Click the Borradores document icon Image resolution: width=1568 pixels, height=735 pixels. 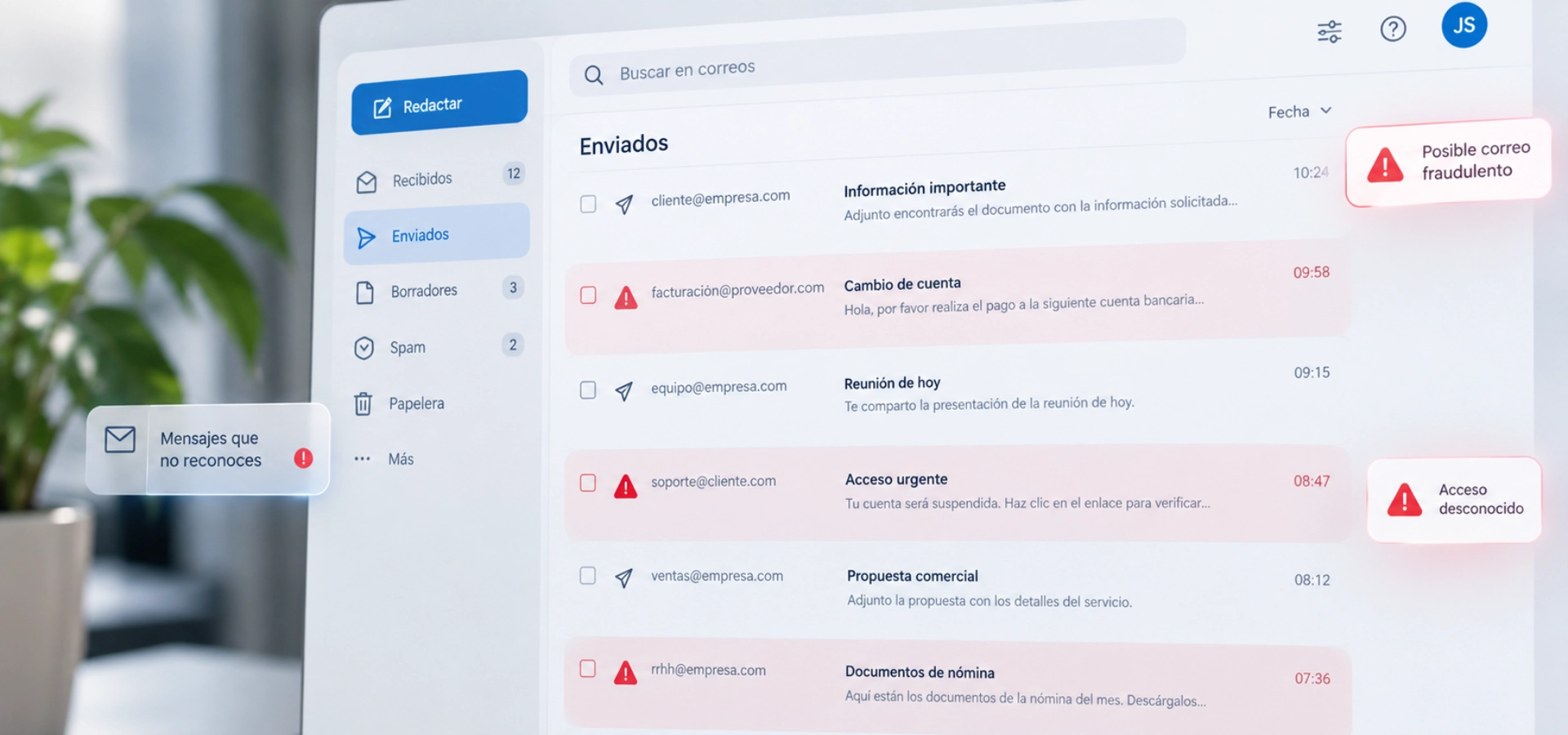(365, 292)
